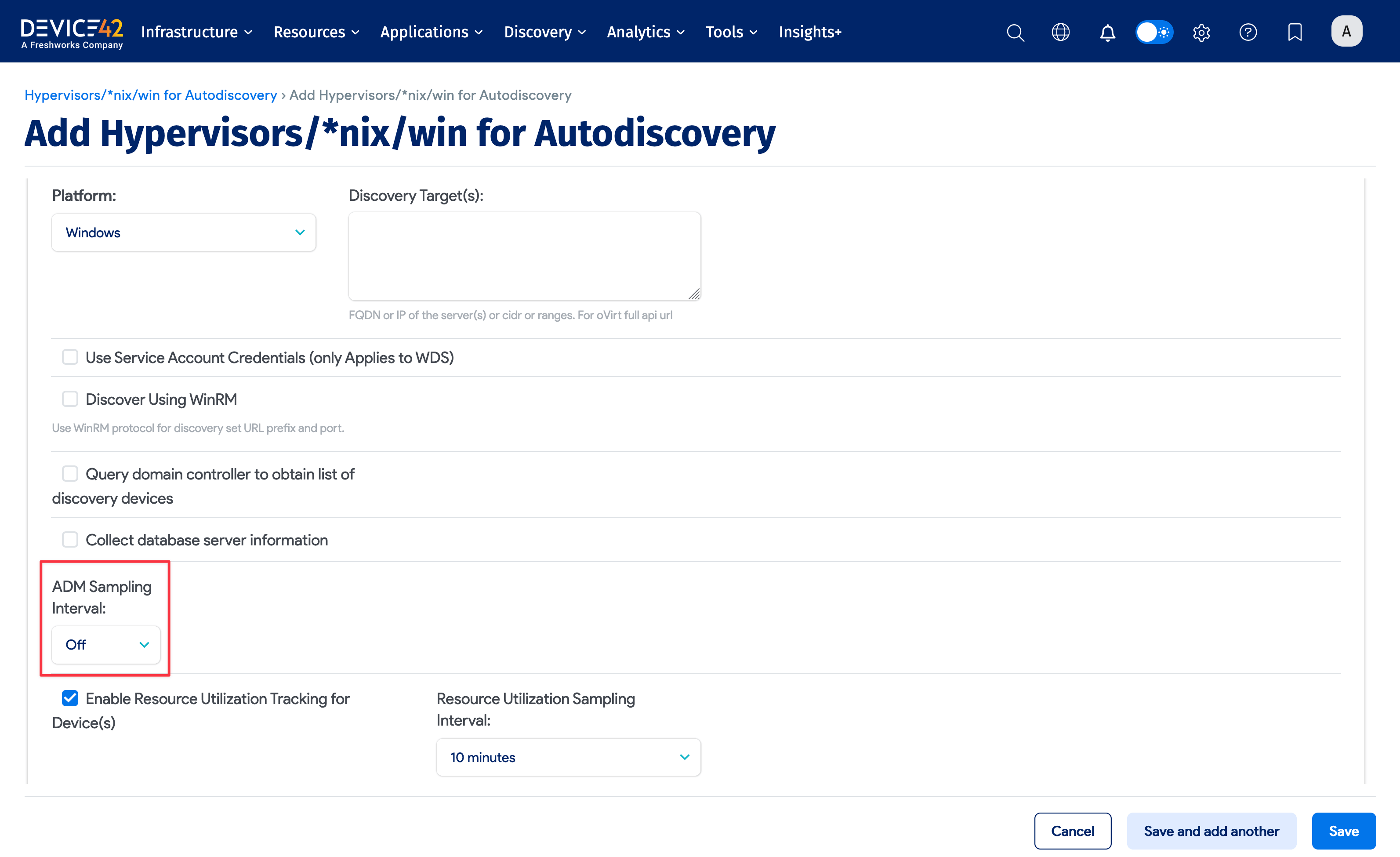Open the Discovery menu

coord(544,33)
